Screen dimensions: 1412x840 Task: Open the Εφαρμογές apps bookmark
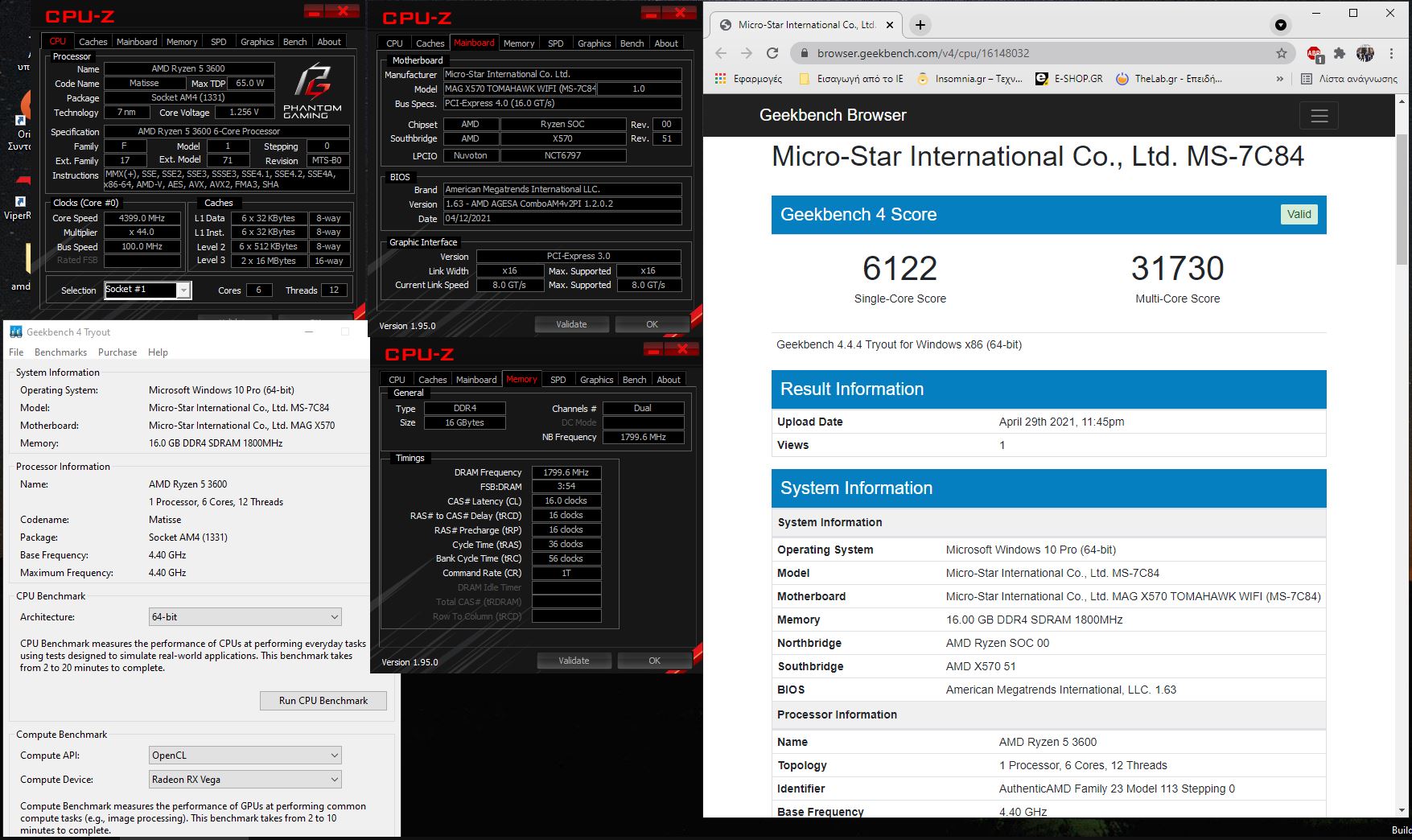[748, 79]
